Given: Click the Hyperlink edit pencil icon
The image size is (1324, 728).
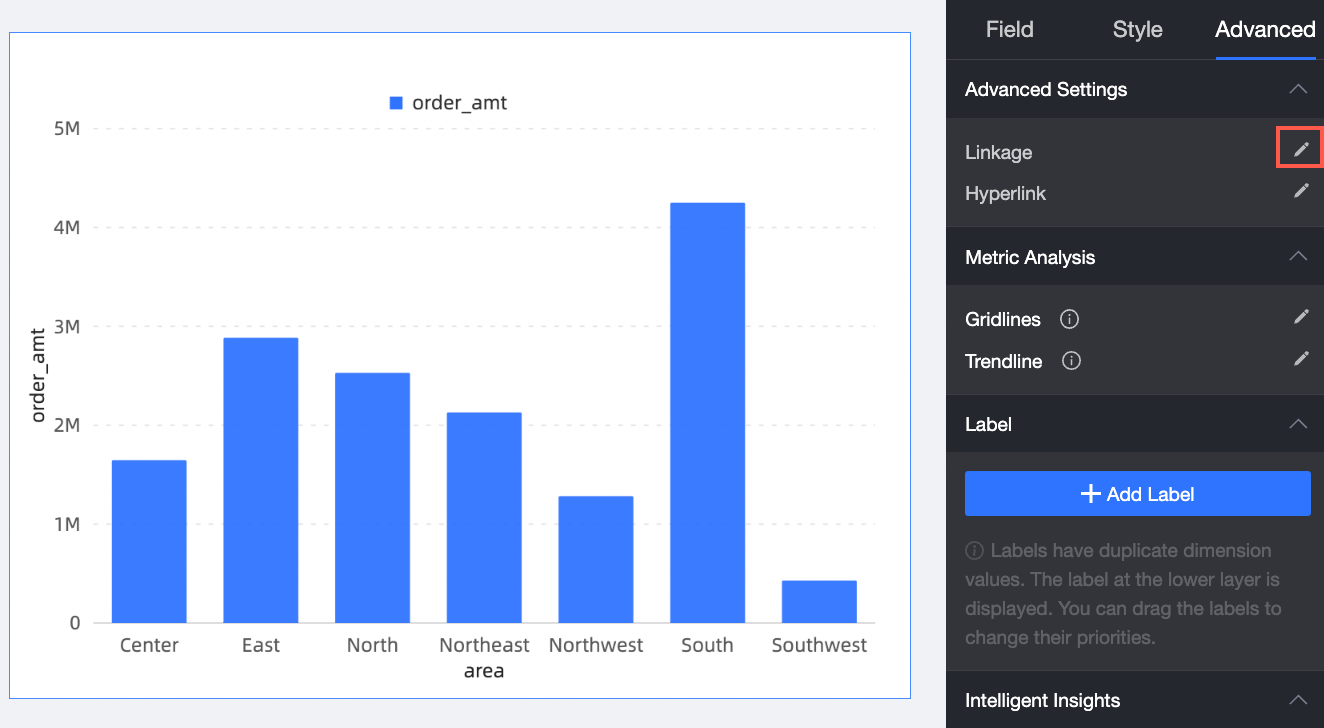Looking at the screenshot, I should tap(1300, 191).
